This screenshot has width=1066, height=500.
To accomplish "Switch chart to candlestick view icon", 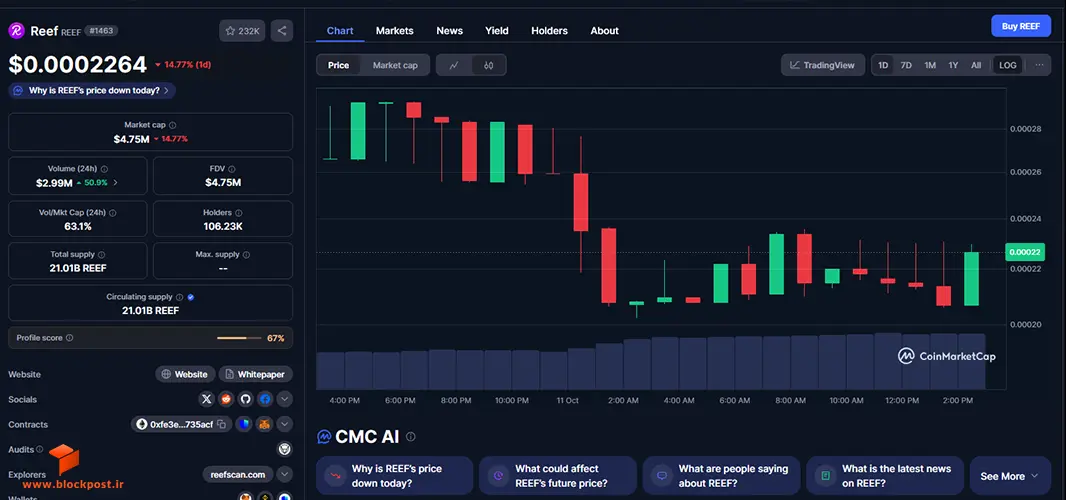I will coord(488,65).
